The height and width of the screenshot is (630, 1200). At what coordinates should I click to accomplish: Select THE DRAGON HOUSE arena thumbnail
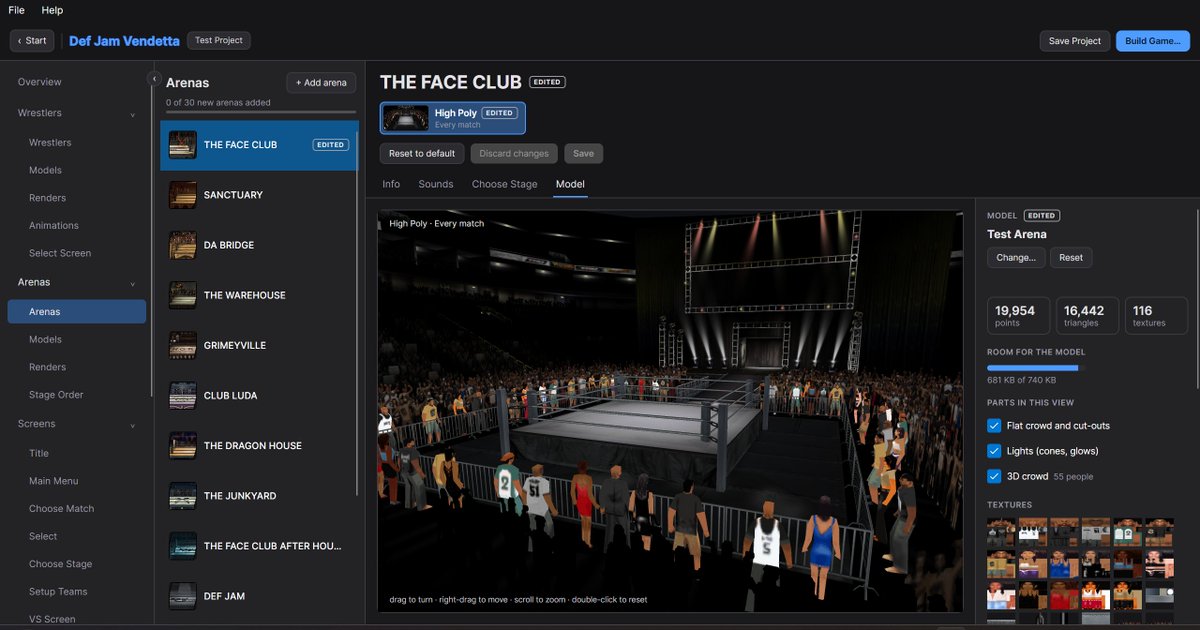point(182,446)
